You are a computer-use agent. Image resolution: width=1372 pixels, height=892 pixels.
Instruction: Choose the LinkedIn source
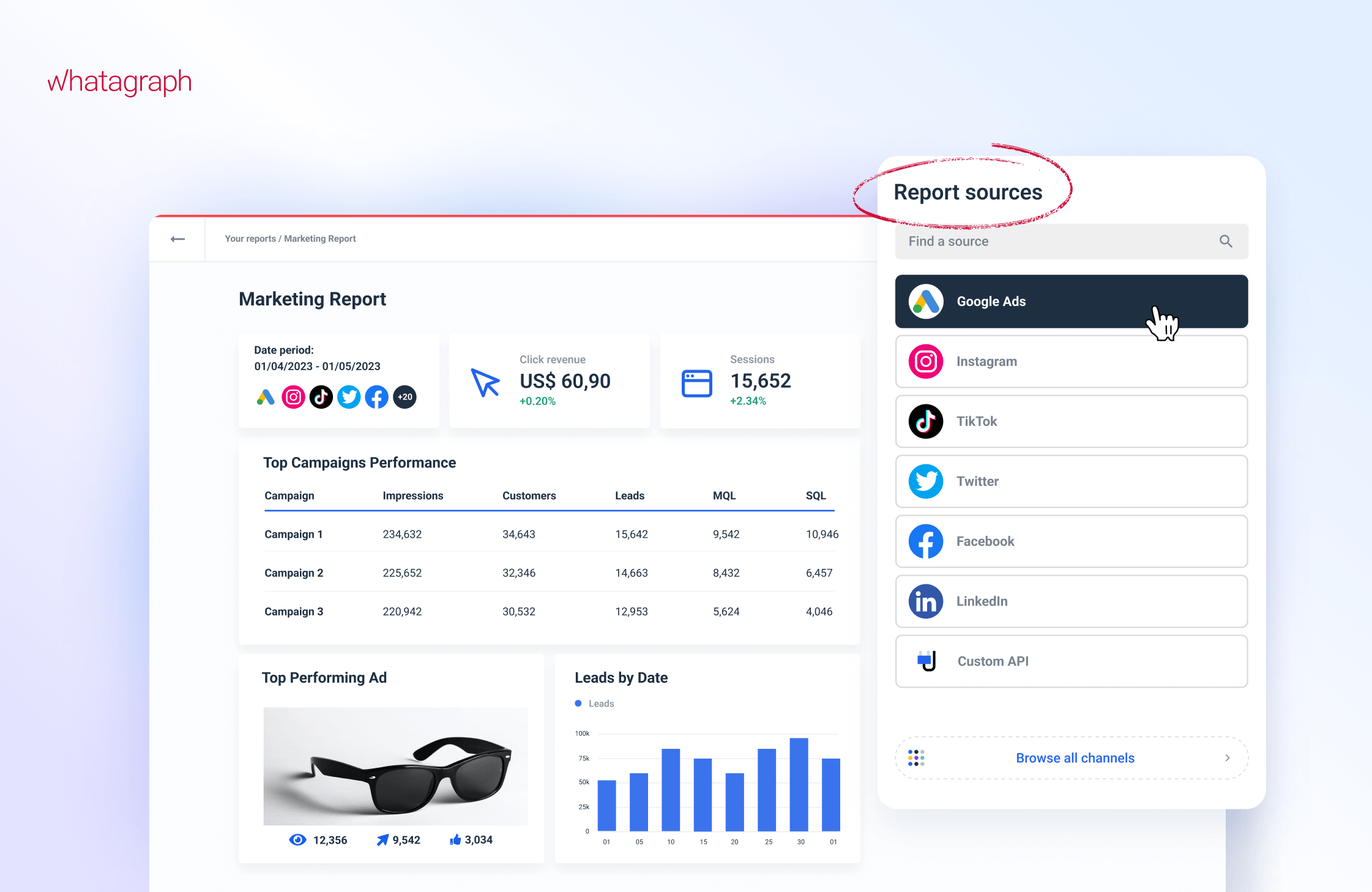coord(1071,601)
